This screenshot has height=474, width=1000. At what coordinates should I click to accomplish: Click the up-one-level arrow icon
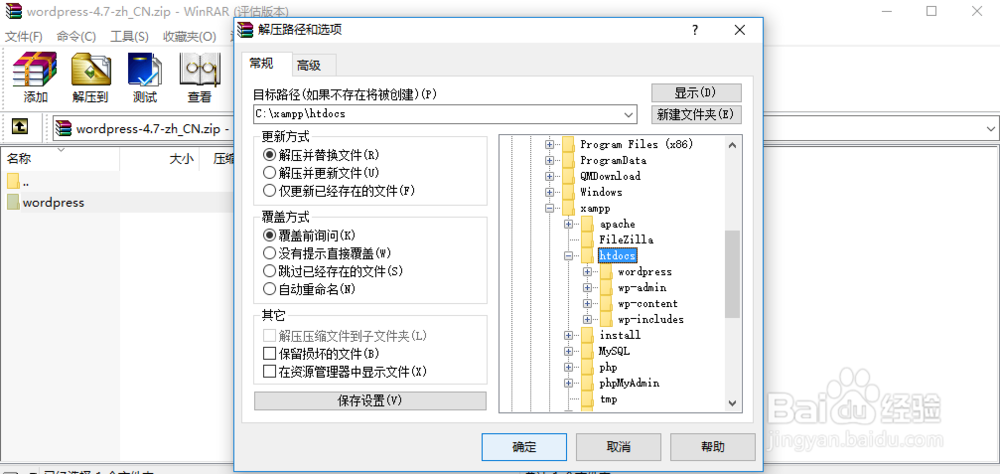[x=20, y=128]
